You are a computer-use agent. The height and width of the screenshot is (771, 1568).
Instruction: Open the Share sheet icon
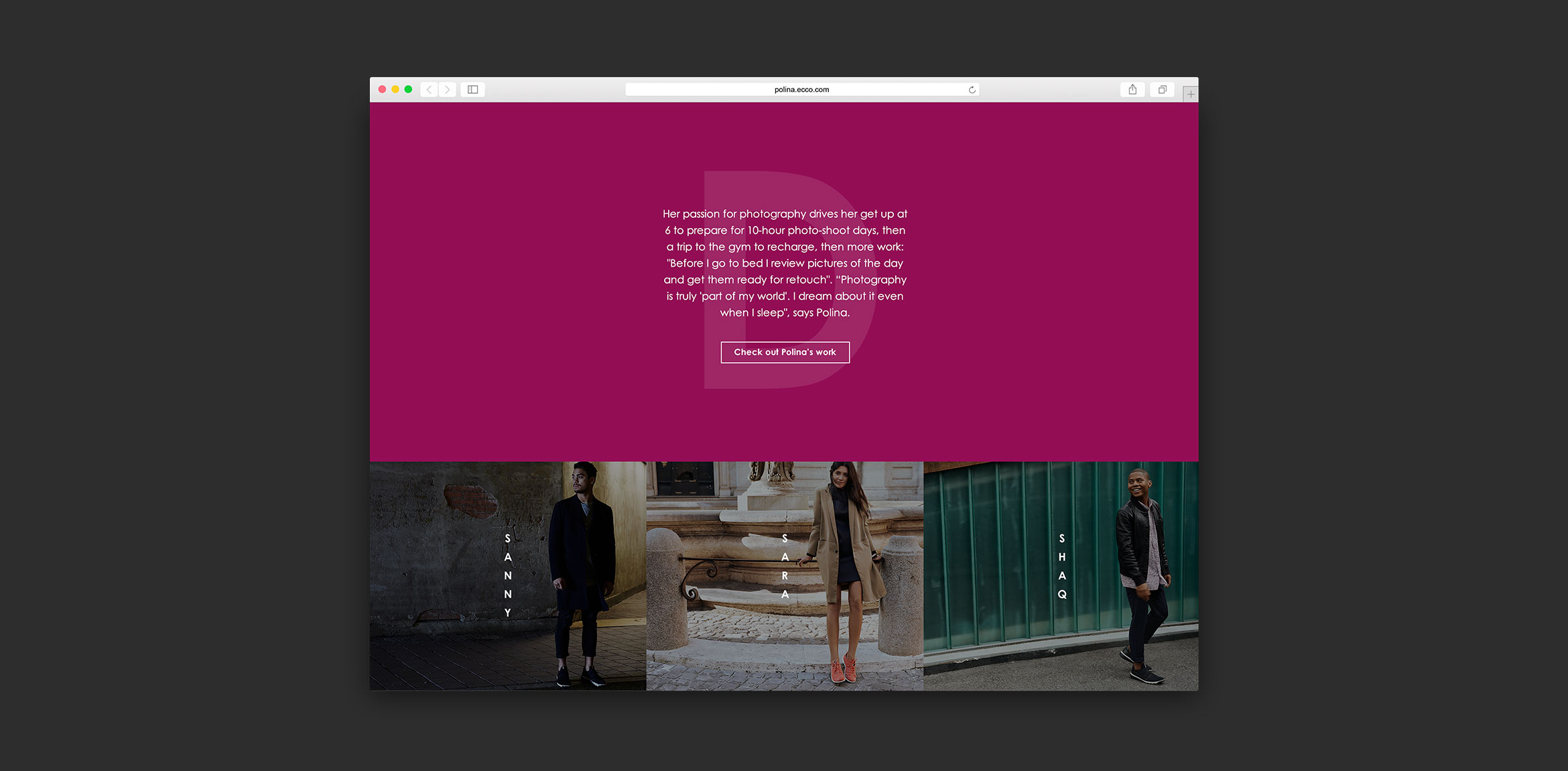(1132, 90)
